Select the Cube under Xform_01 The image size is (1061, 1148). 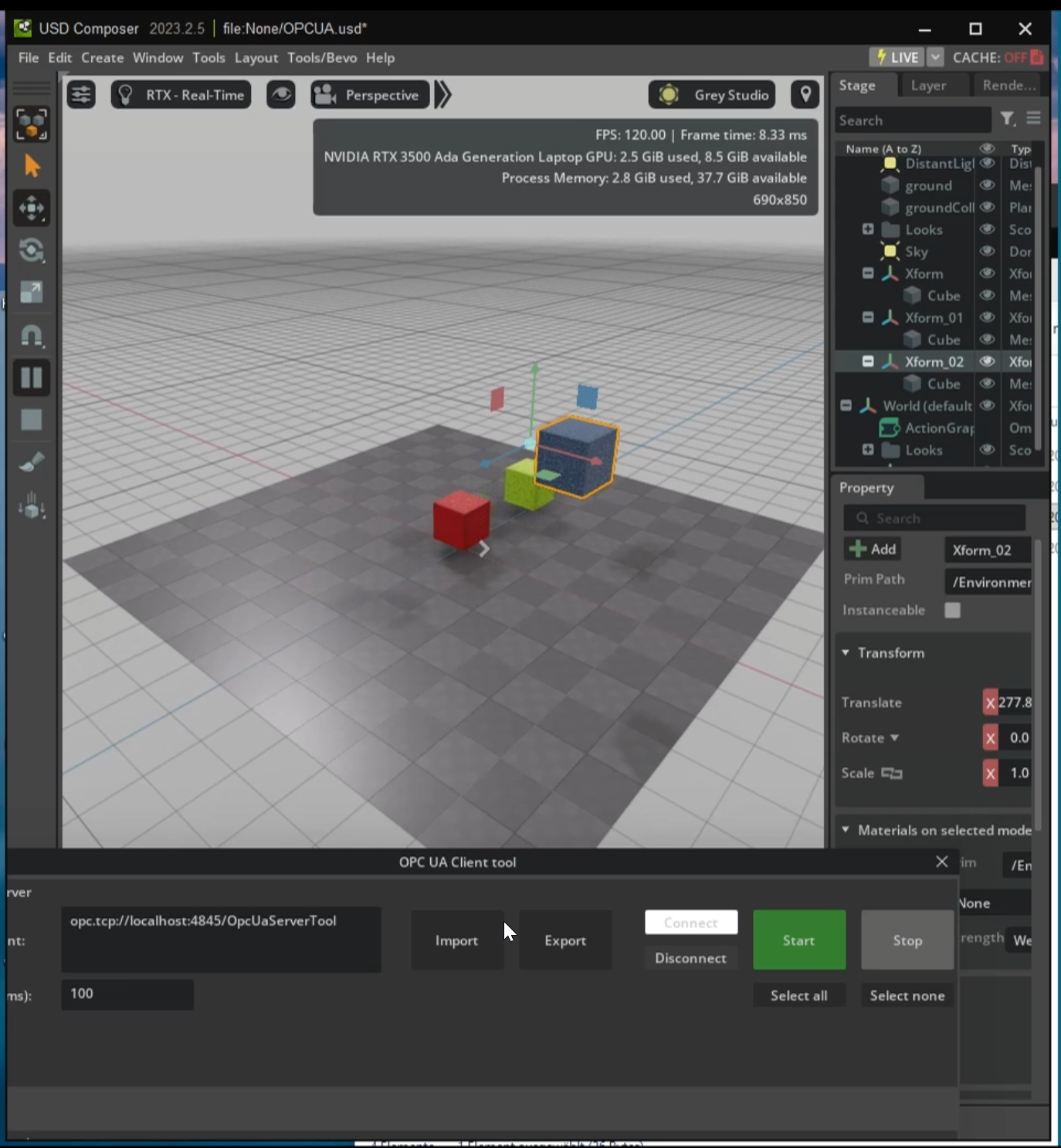[x=943, y=340]
